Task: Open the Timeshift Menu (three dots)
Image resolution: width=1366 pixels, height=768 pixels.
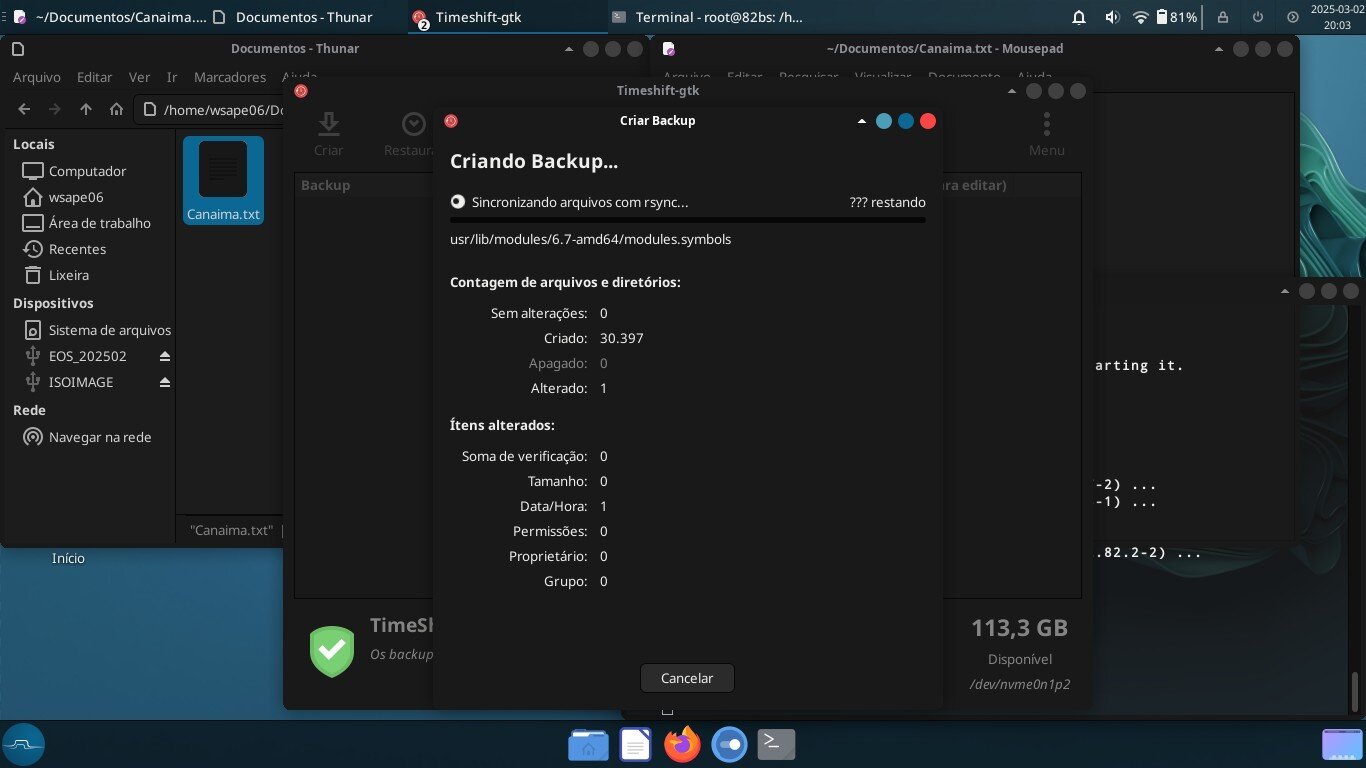Action: click(x=1046, y=135)
